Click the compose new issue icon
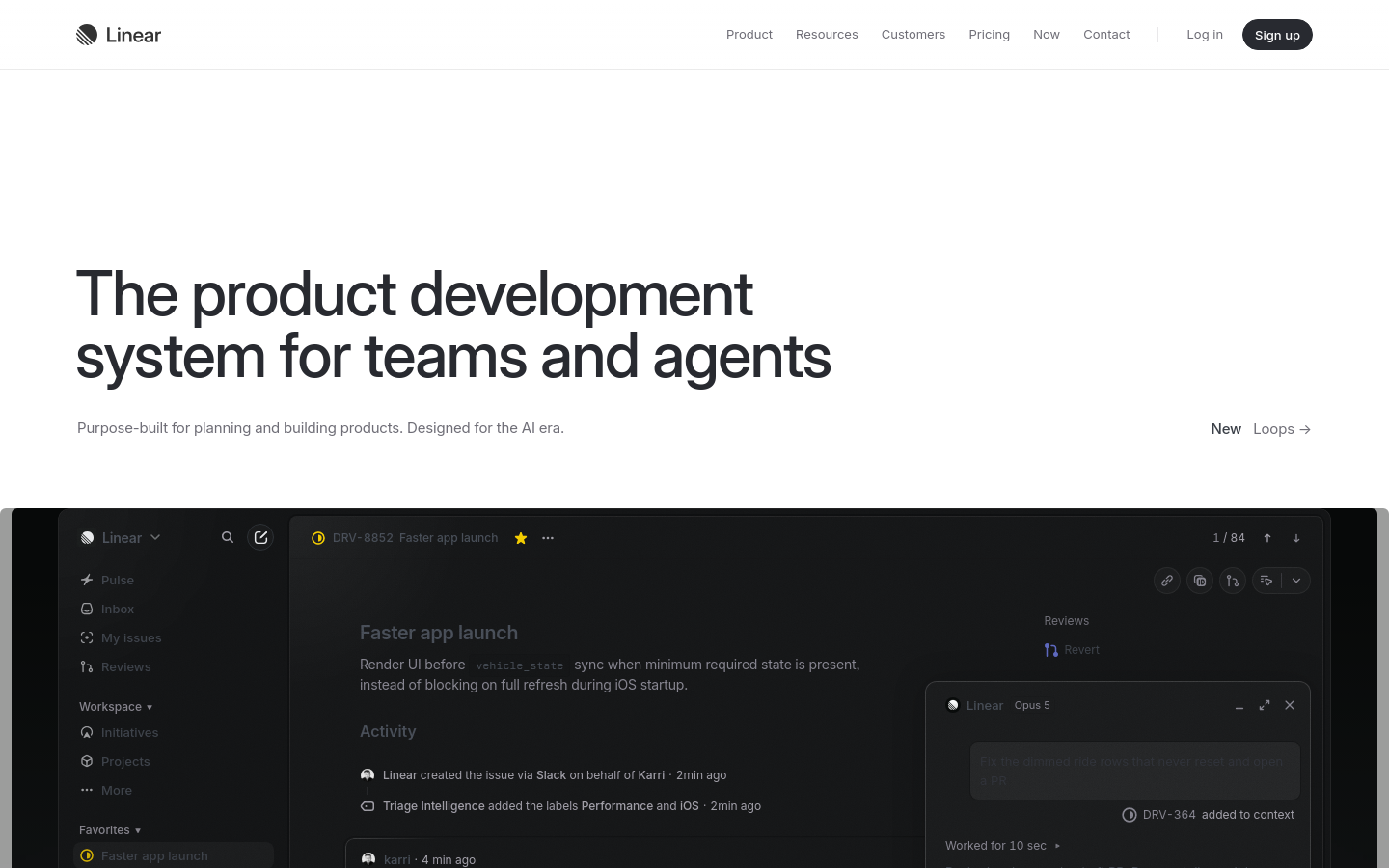This screenshot has height=868, width=1389. point(260,537)
